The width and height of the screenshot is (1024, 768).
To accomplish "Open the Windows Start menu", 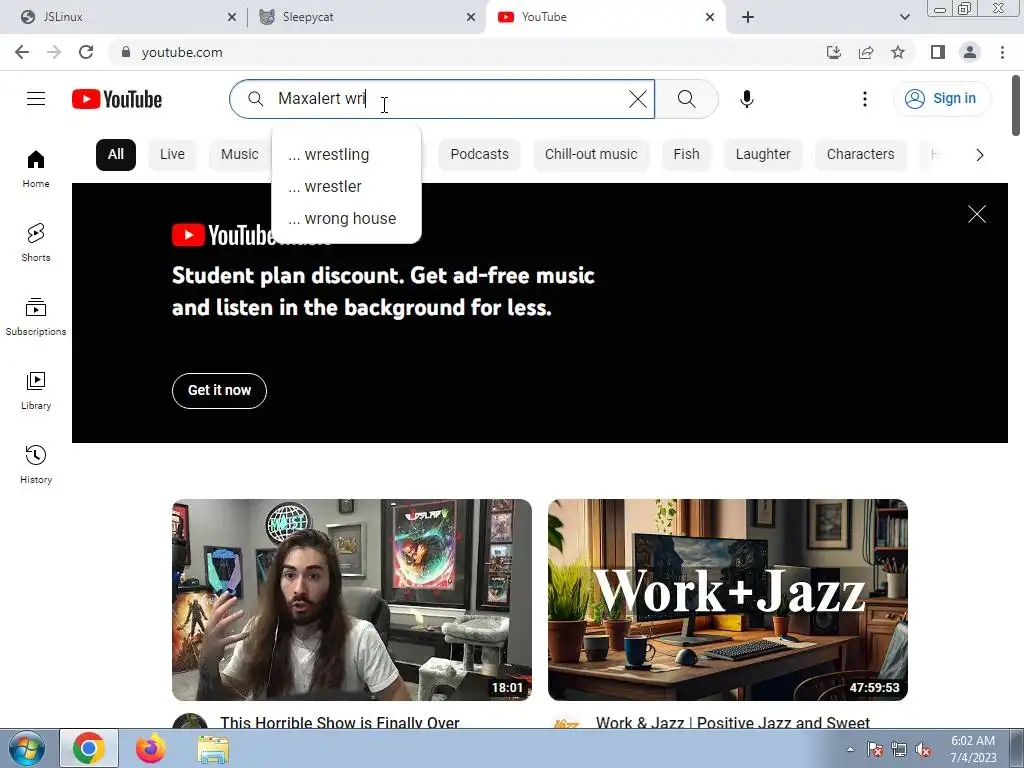I will 27,748.
